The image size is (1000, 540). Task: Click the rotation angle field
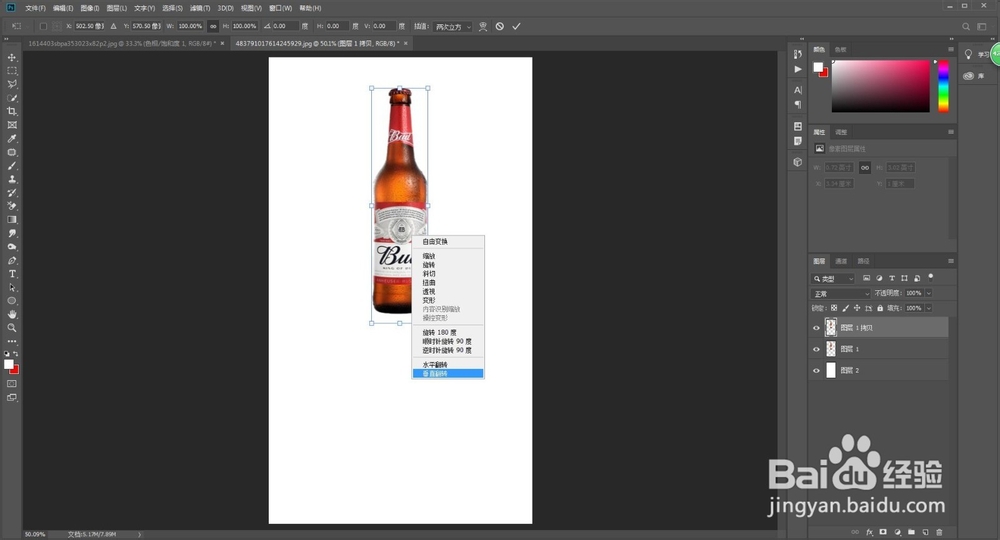(286, 26)
